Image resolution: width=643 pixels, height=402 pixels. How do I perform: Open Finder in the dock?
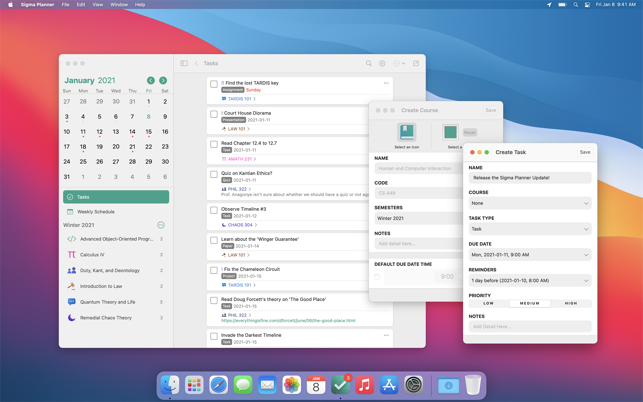[x=170, y=385]
